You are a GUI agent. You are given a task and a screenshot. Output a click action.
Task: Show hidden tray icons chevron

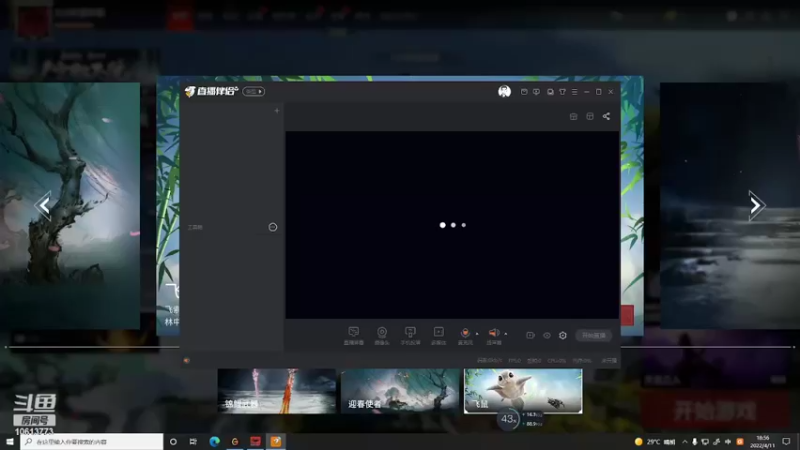point(685,442)
